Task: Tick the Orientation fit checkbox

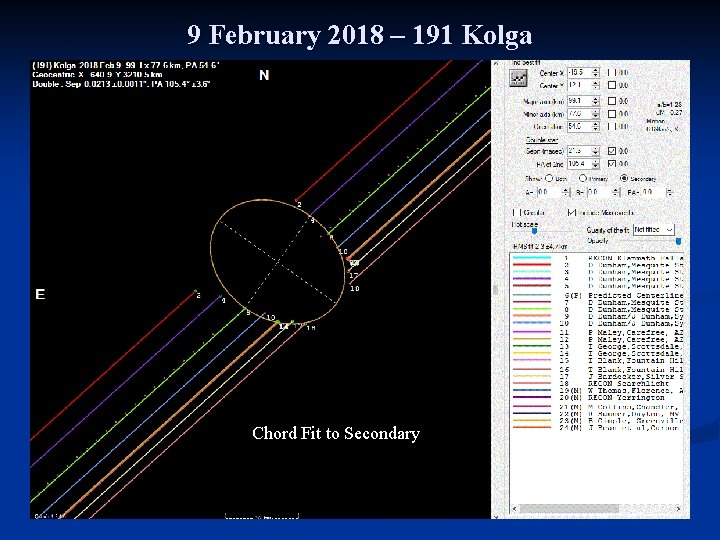Action: coord(611,126)
